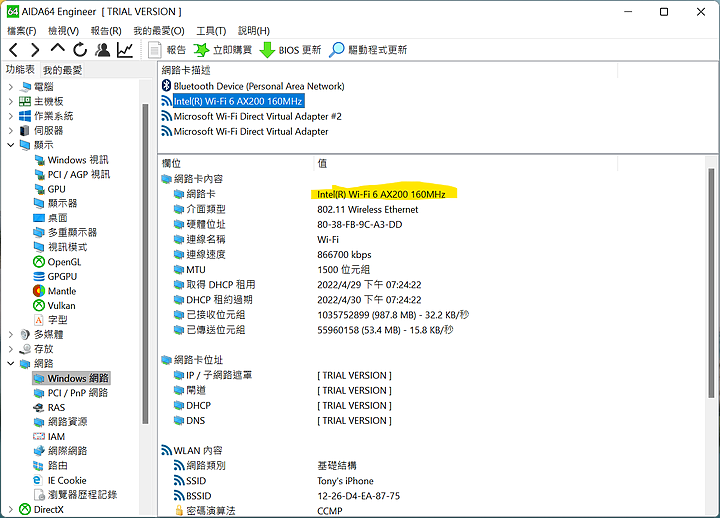Click the 立即購買 buy now button

coord(223,50)
